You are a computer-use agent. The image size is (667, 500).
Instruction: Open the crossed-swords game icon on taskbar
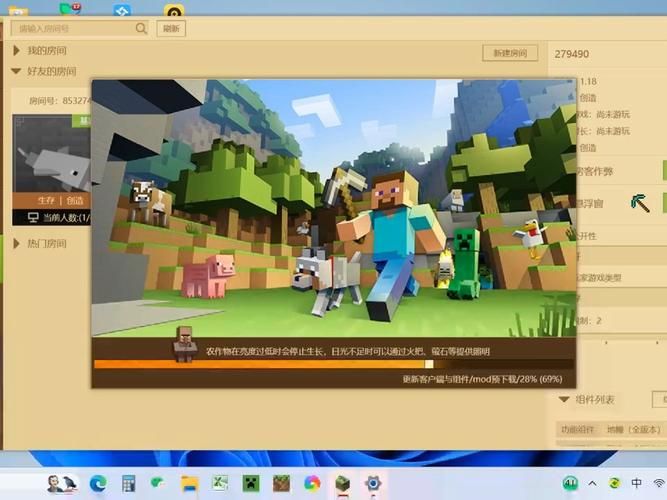point(220,483)
